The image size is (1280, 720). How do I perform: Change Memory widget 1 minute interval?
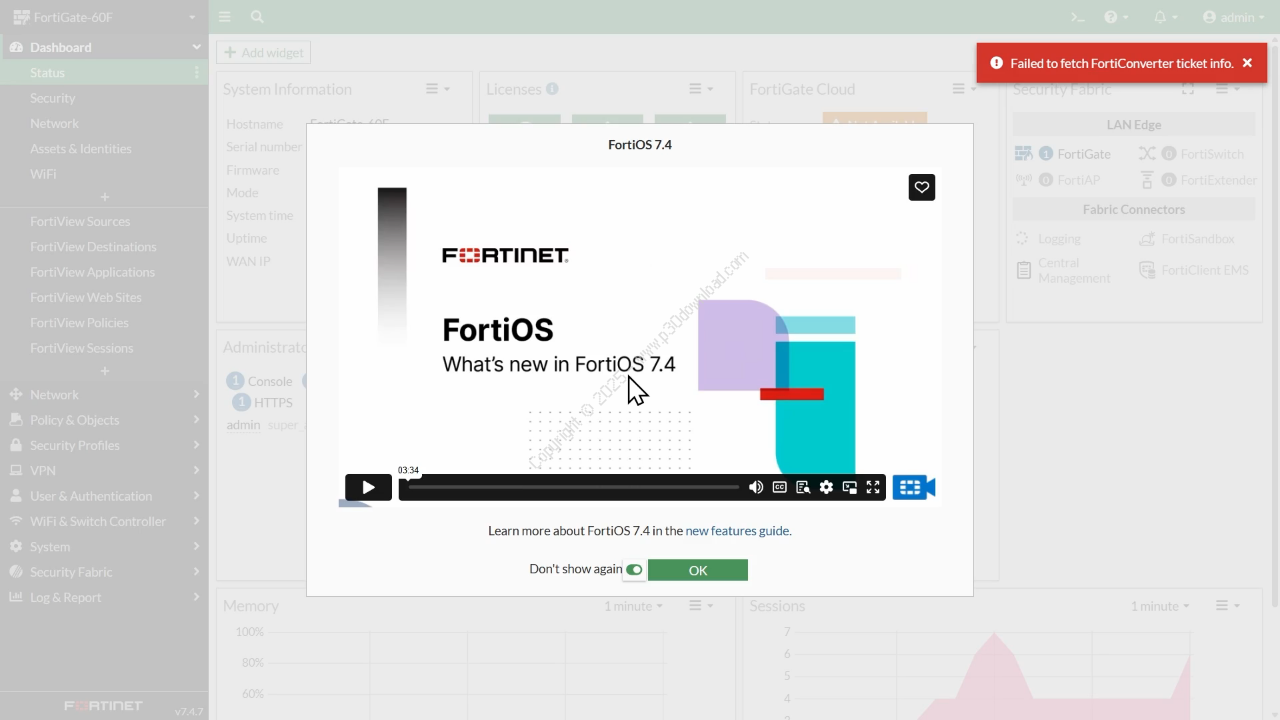pyautogui.click(x=633, y=606)
